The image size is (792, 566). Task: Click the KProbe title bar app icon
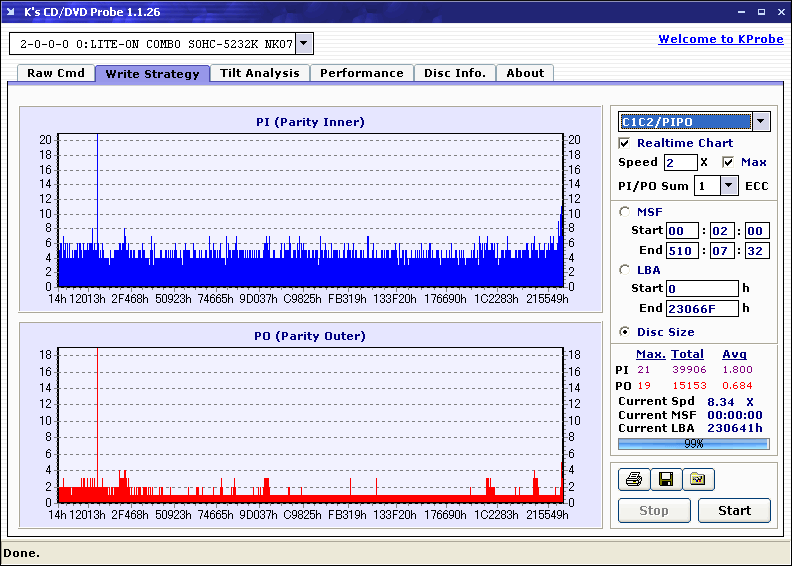coord(11,11)
